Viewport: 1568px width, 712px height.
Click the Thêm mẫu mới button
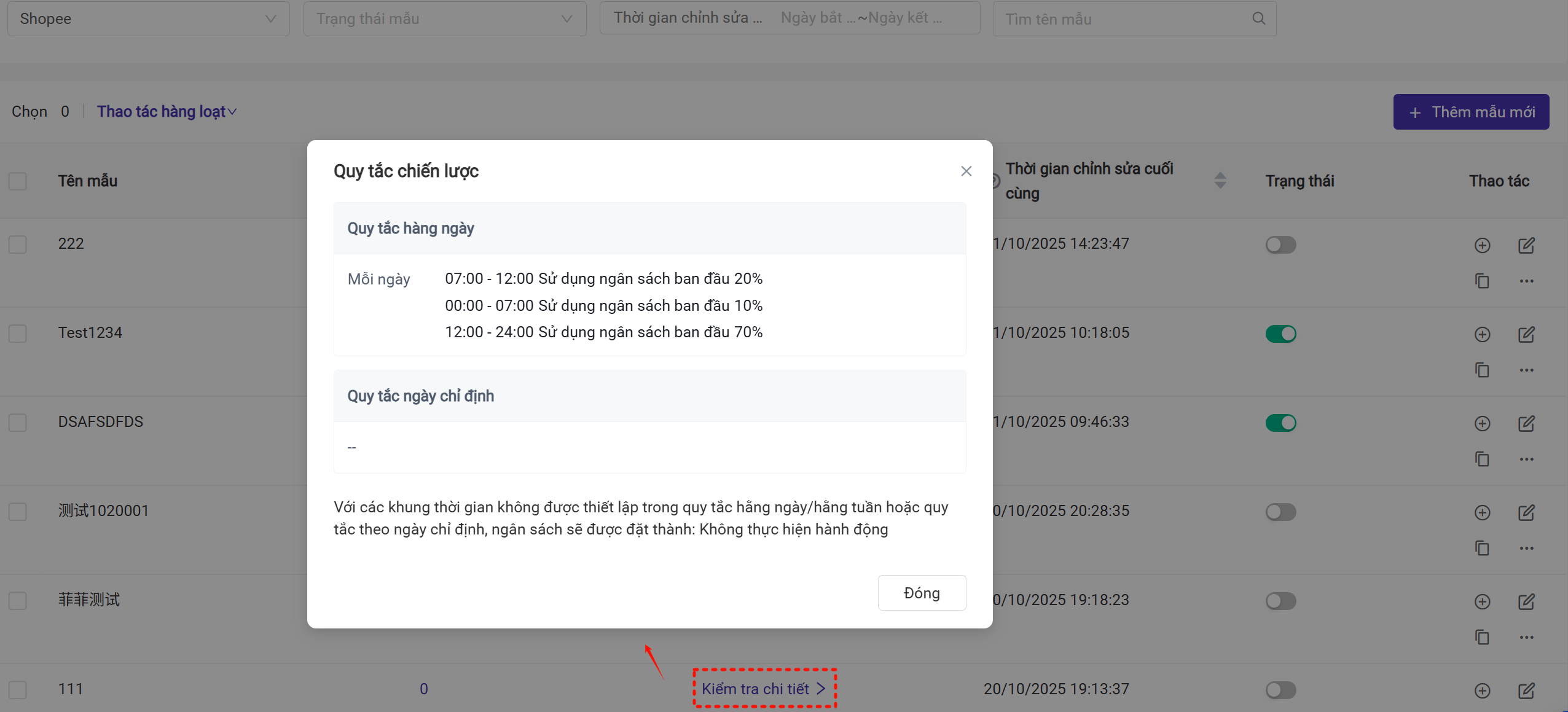tap(1471, 112)
